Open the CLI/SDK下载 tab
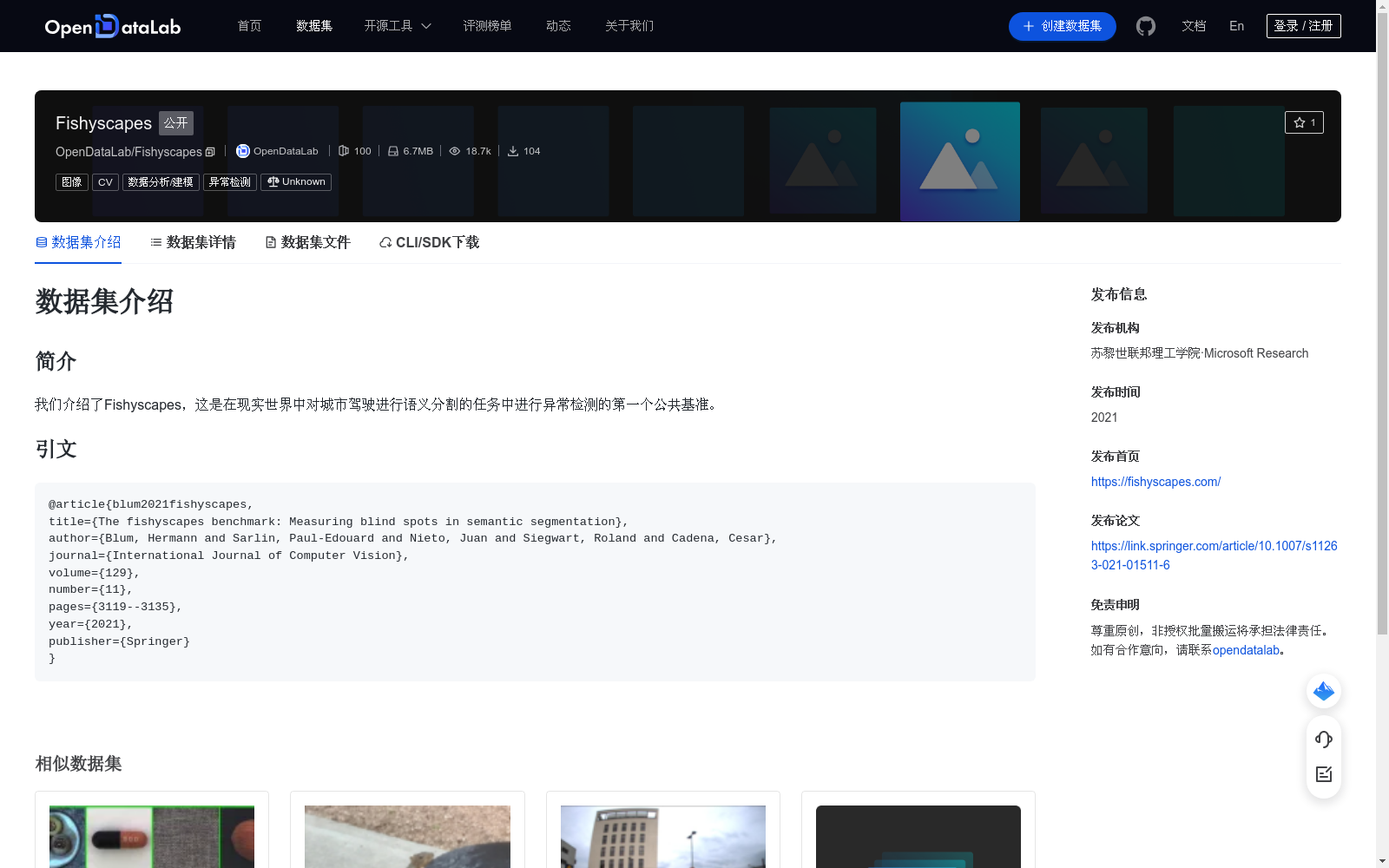1389x868 pixels. 428,242
